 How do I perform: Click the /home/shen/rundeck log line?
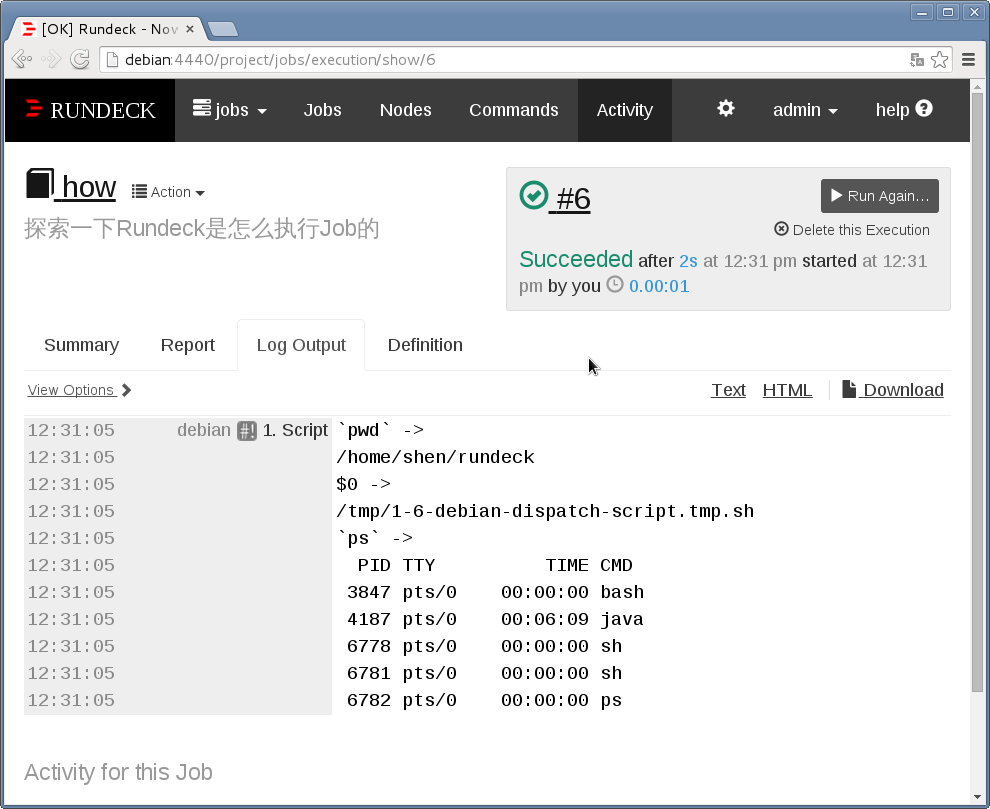(435, 457)
